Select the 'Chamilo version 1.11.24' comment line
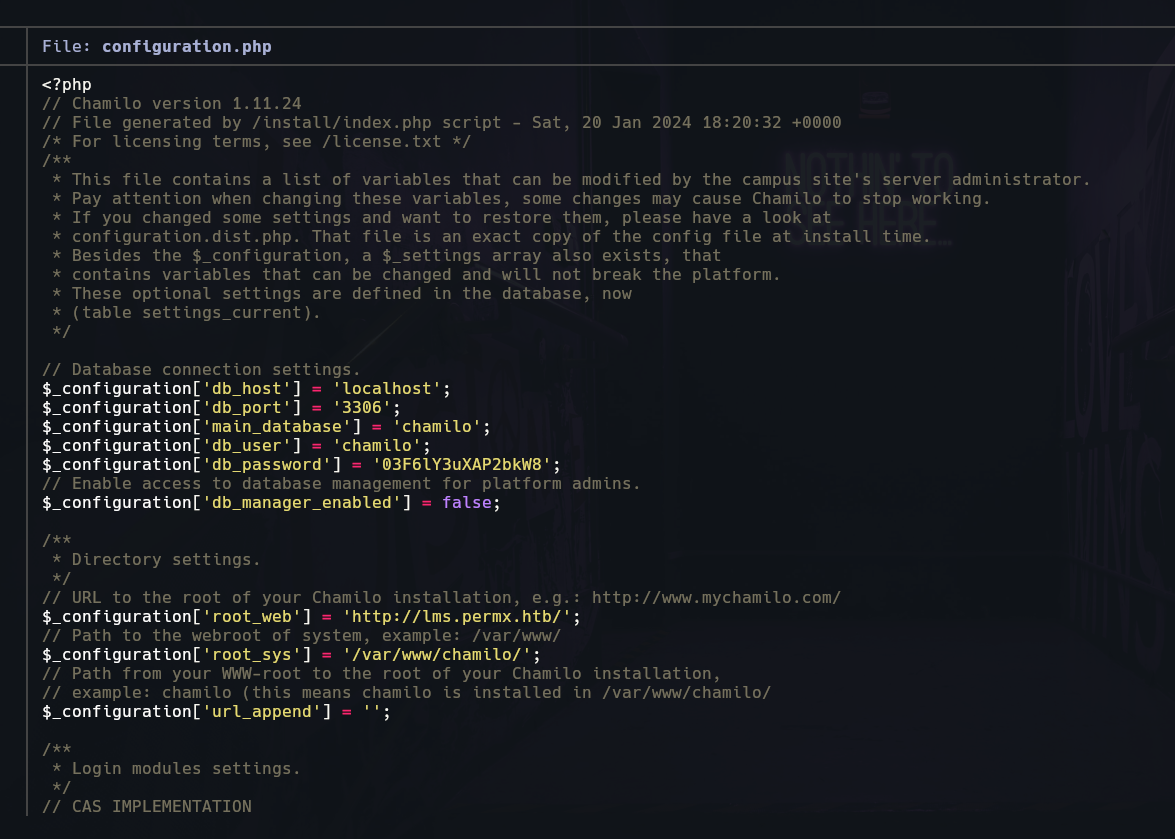The width and height of the screenshot is (1175, 839). [x=172, y=103]
